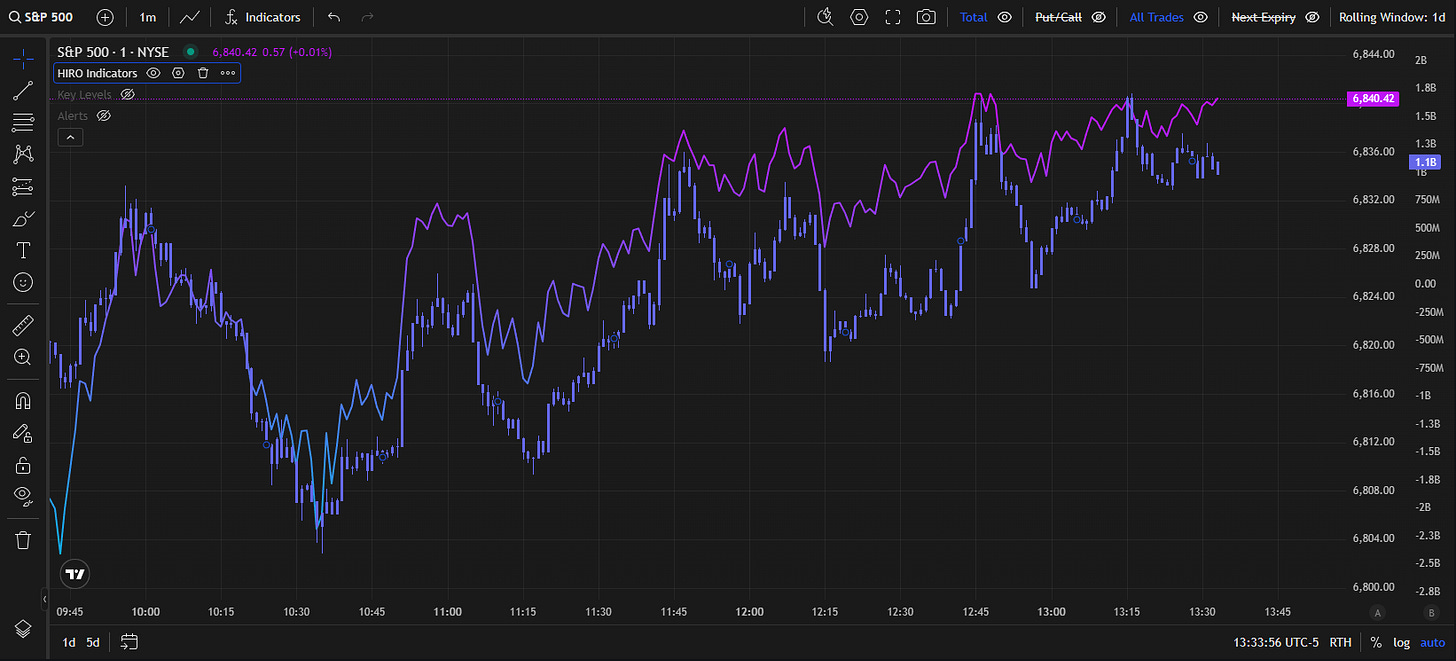
Task: Click the S&P 500 symbol search field
Action: [x=48, y=17]
